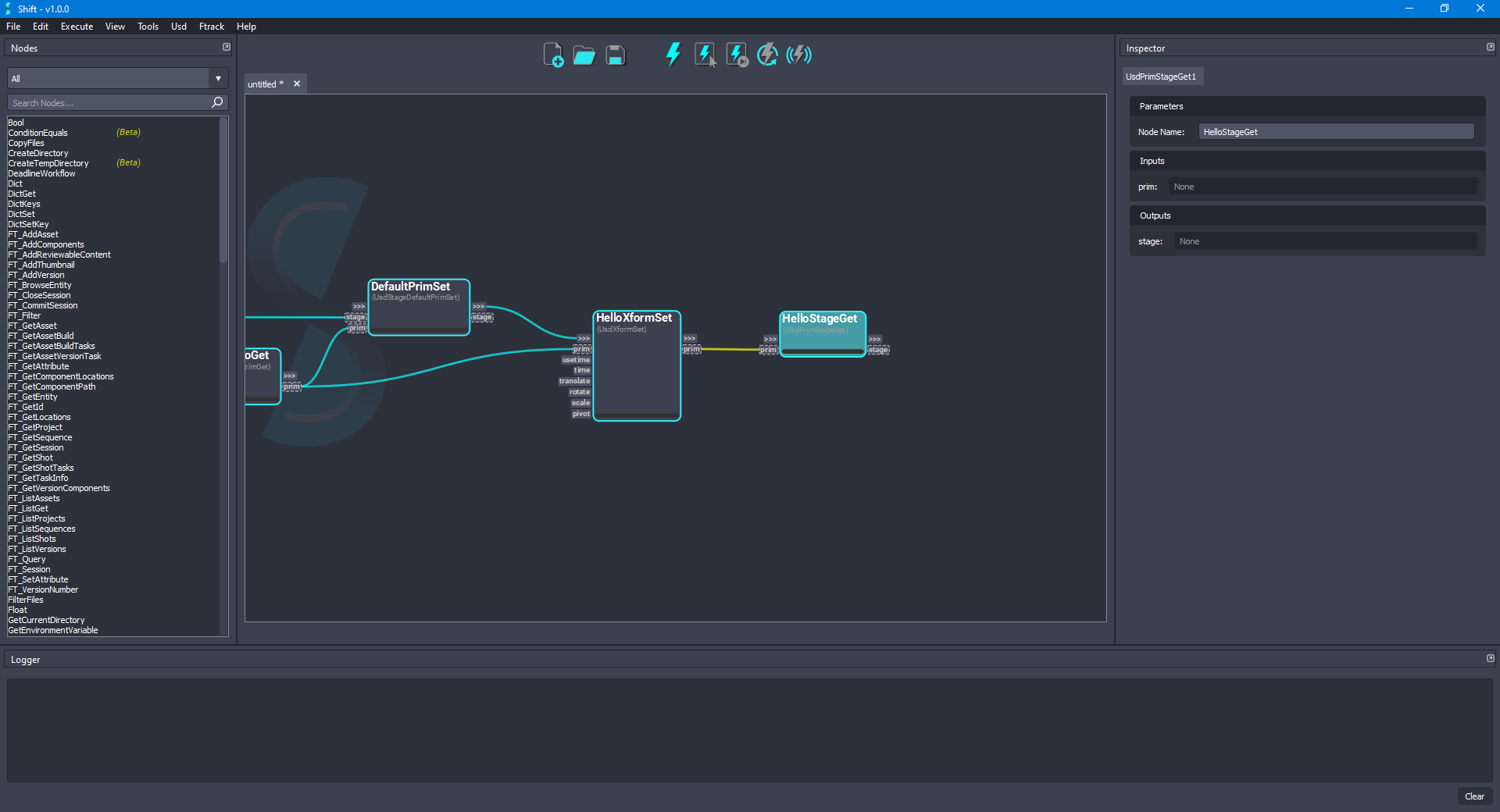The image size is (1500, 812).
Task: Detach the Logger panel
Action: tap(1490, 658)
